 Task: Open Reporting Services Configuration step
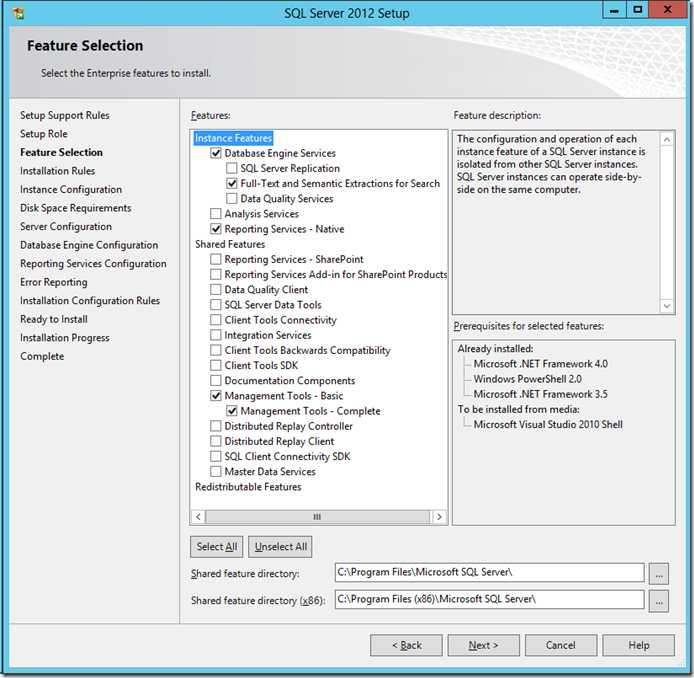pyautogui.click(x=93, y=264)
